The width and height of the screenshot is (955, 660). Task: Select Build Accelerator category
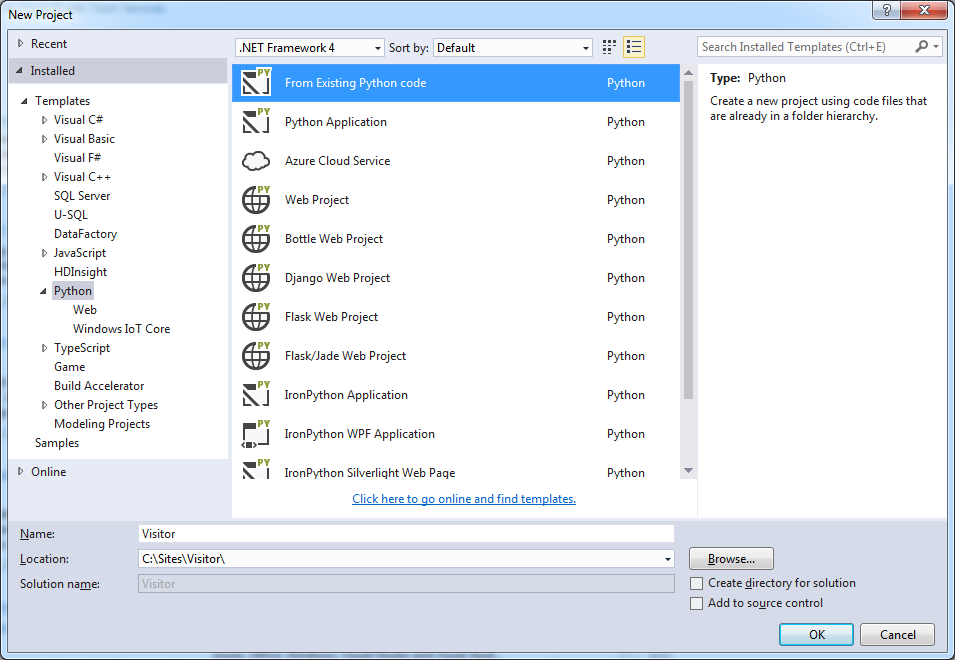(x=99, y=385)
